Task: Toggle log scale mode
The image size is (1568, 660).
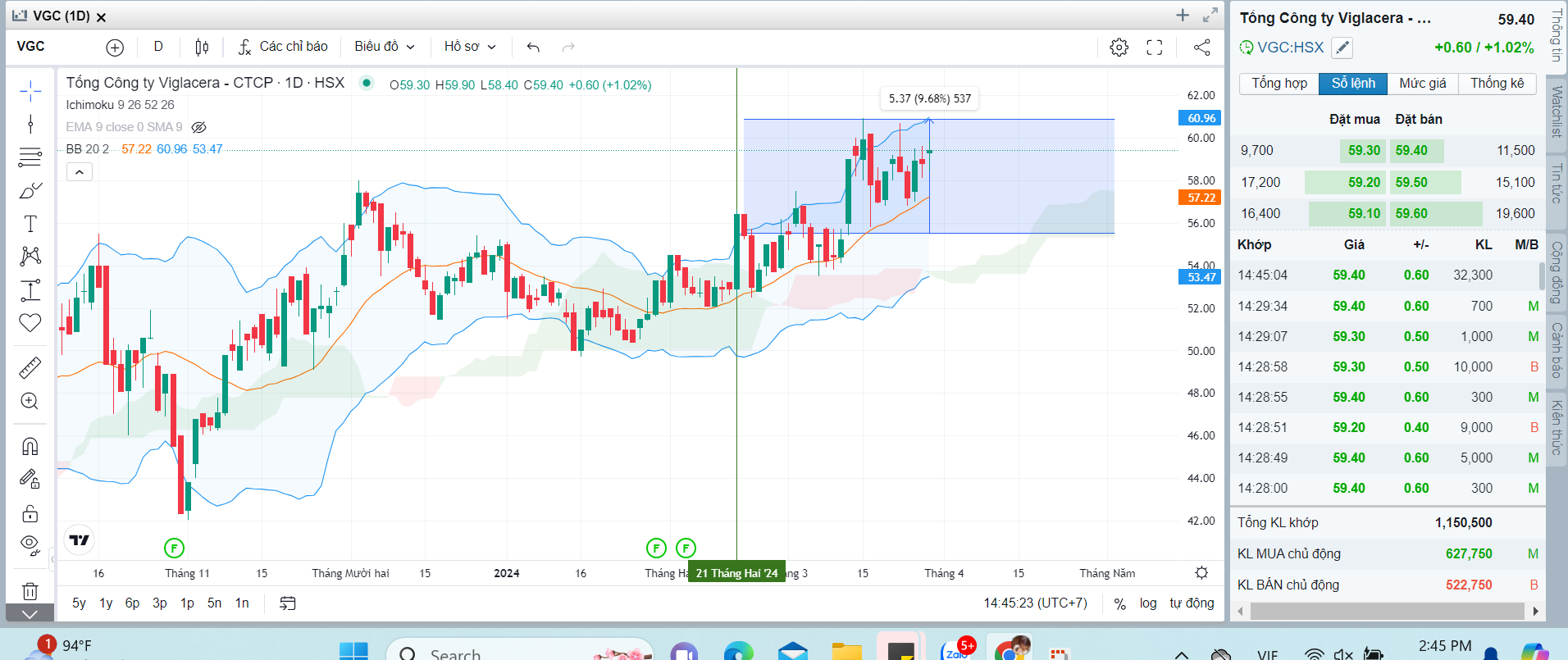Action: point(1148,603)
